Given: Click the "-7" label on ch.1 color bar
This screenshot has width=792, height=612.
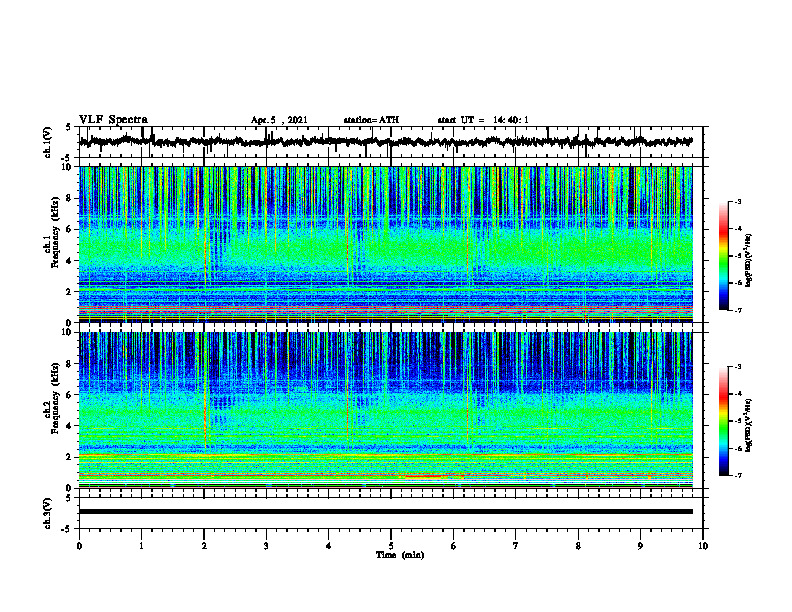Looking at the screenshot, I should point(738,310).
